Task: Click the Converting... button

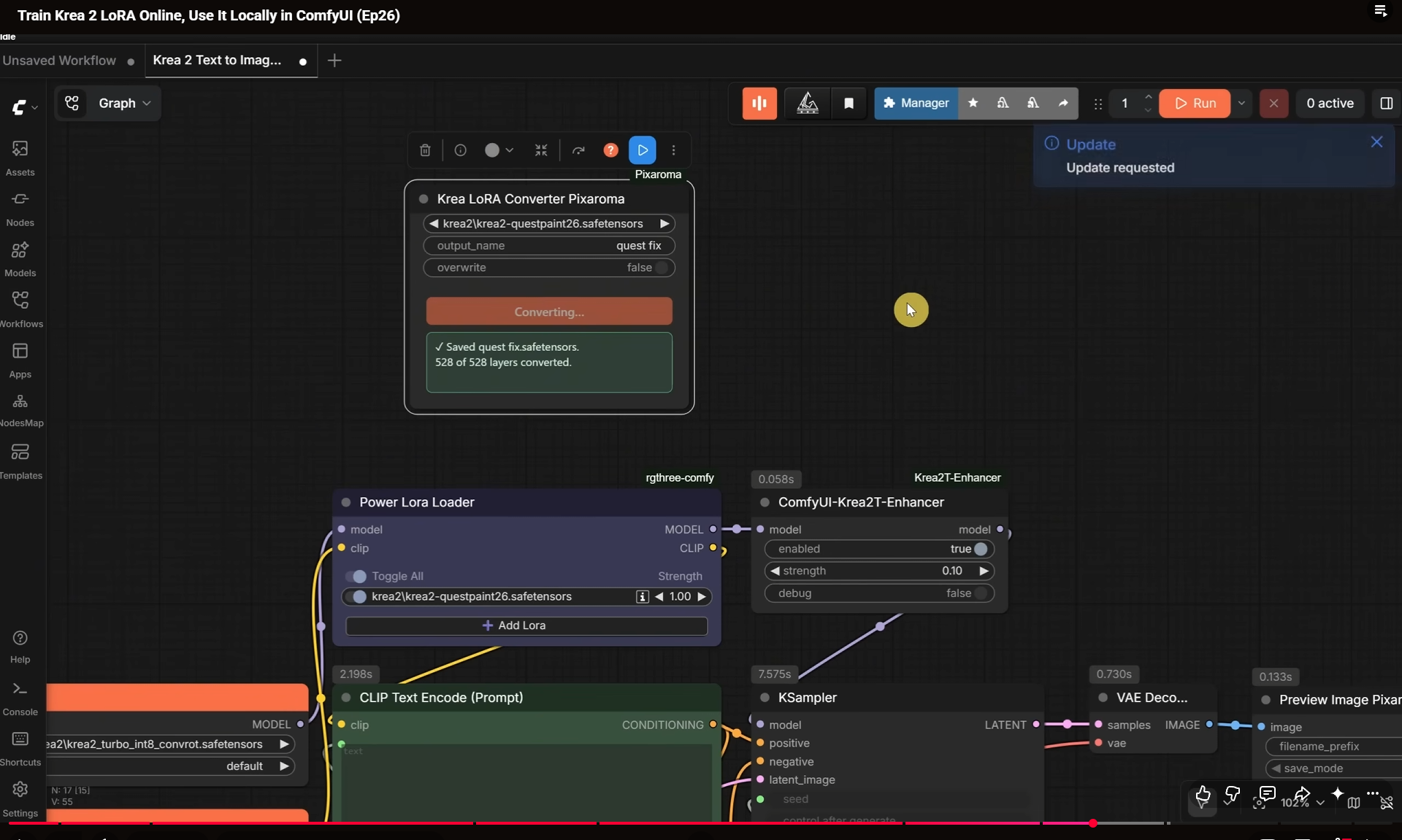Action: (x=549, y=312)
